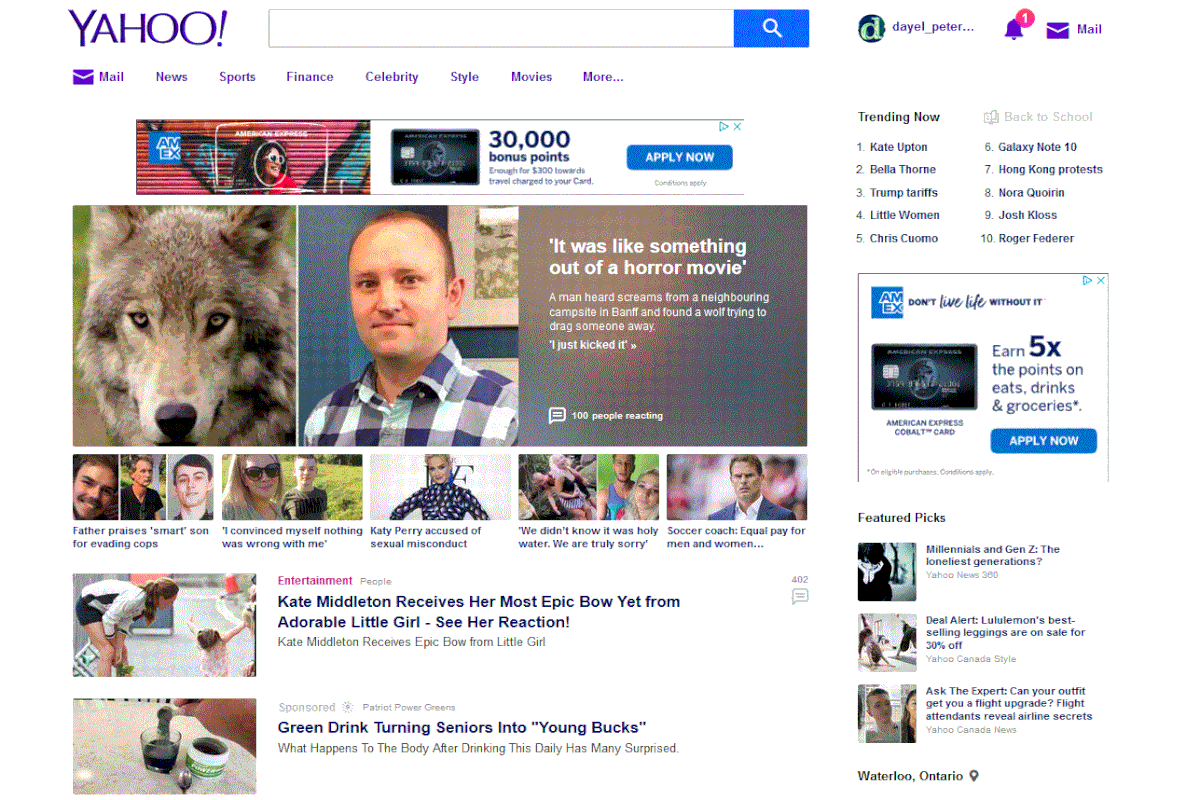Viewport: 1186px width, 800px height.
Task: Expand the More... navigation menu
Action: tap(603, 77)
